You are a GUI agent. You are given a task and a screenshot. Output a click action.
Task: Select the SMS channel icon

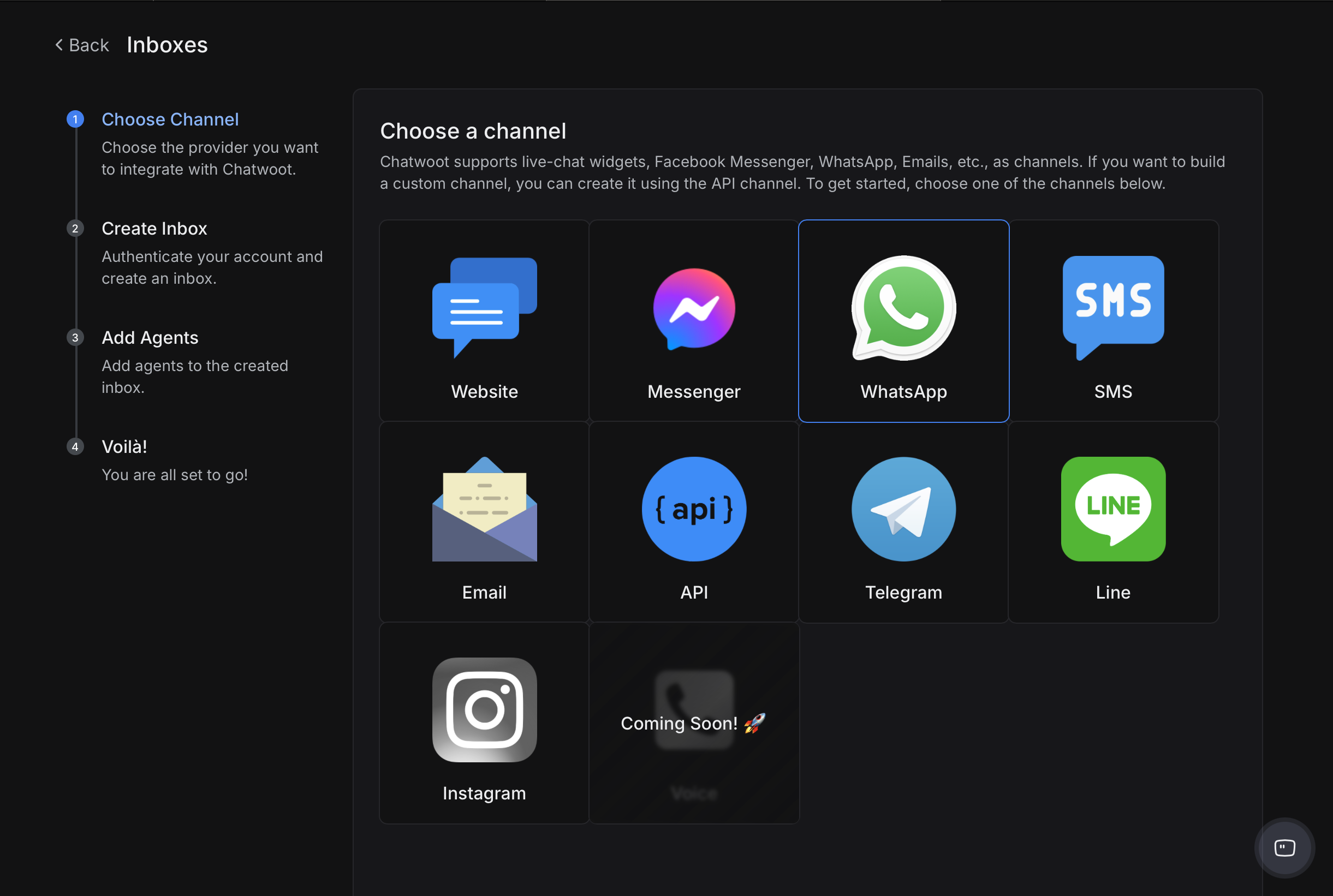(x=1113, y=308)
